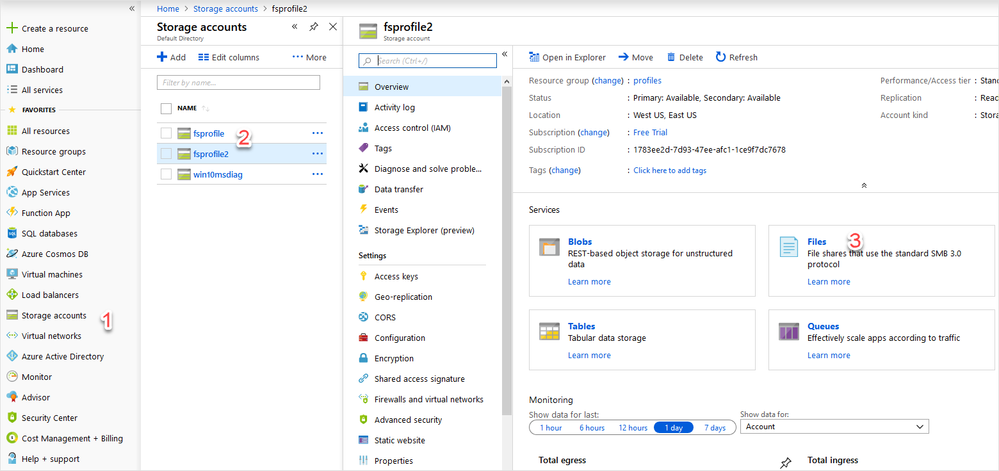The height and width of the screenshot is (471, 999).
Task: Open the ellipsis menu for win10msdiag
Action: pyautogui.click(x=317, y=174)
